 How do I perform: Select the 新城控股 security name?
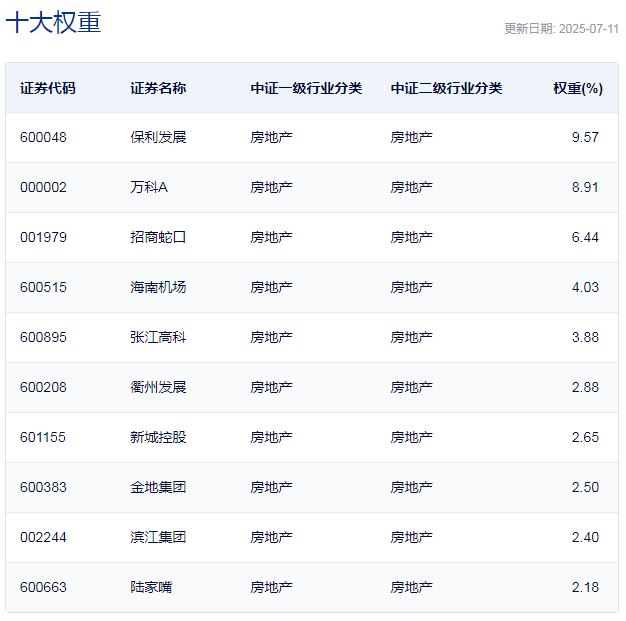pyautogui.click(x=158, y=437)
